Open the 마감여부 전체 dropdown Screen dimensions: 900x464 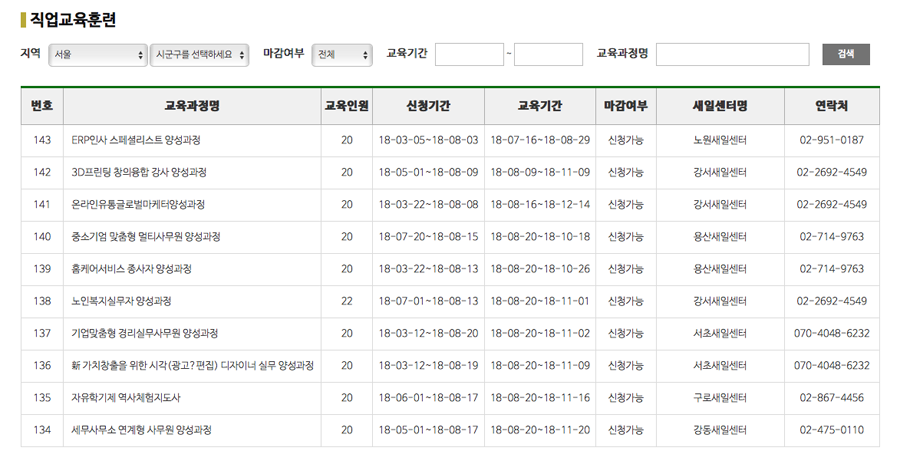[342, 55]
